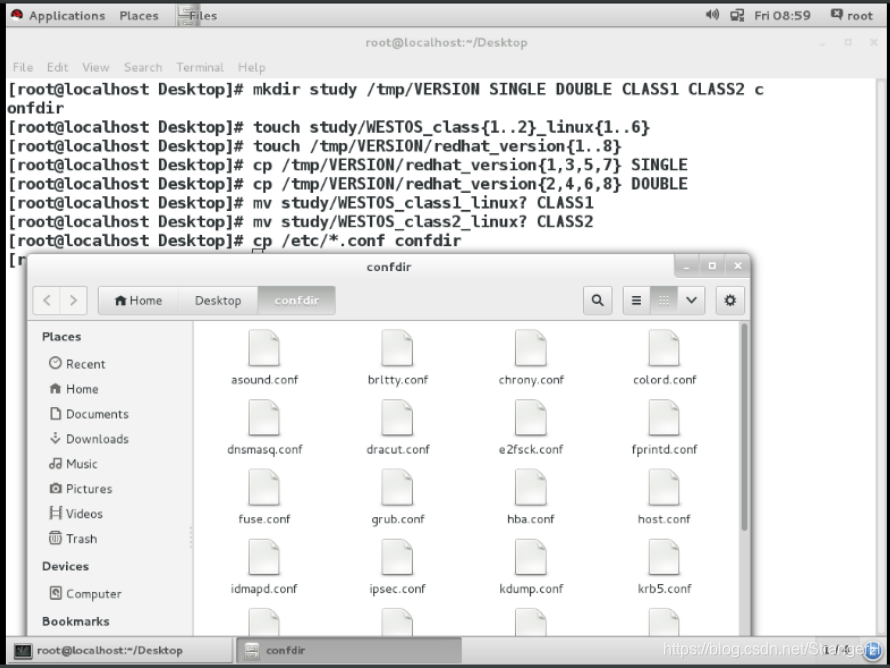The image size is (890, 668).
Task: Select the dnsmasq.conf file icon
Action: 264,418
